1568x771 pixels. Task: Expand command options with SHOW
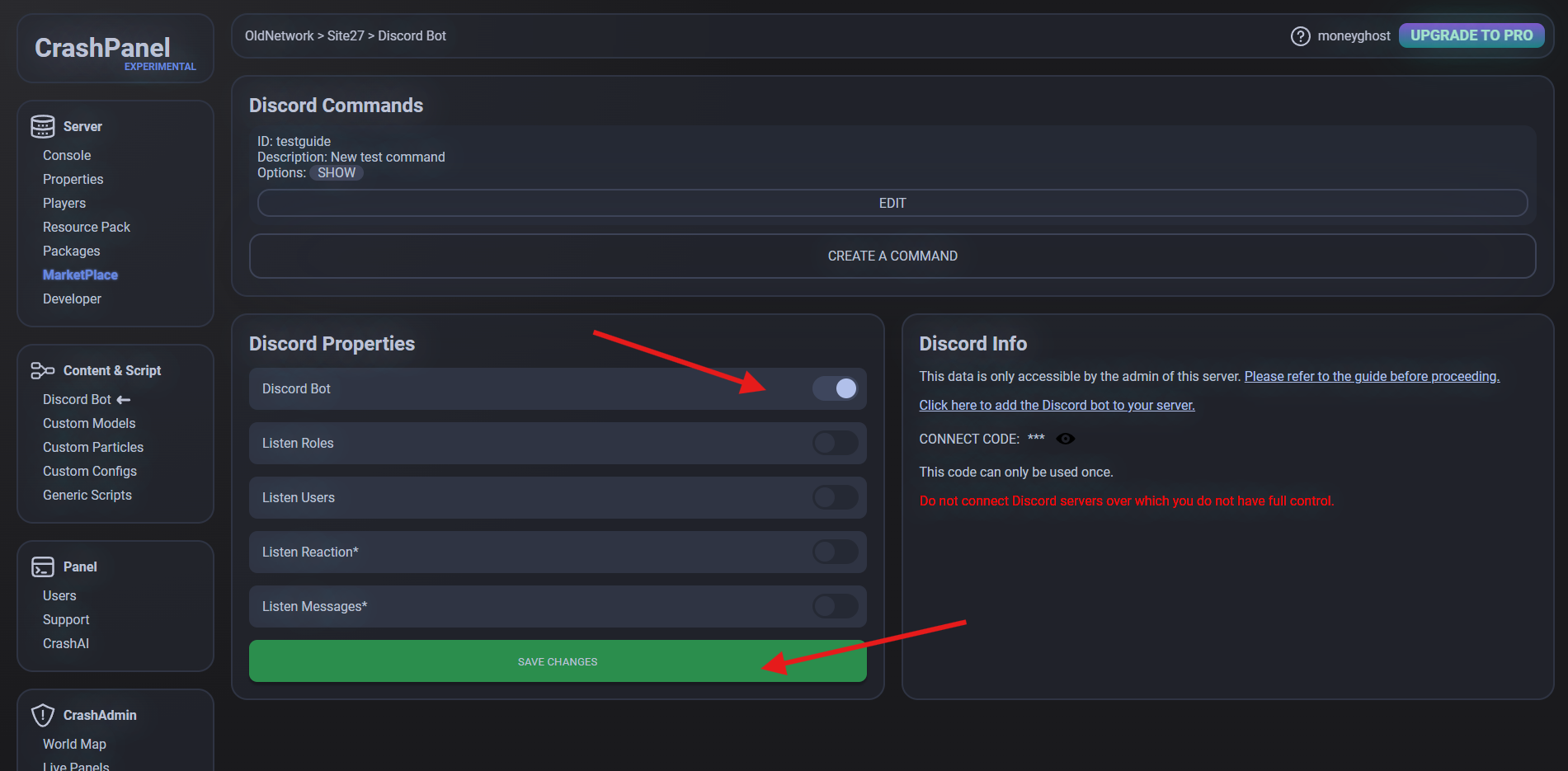(337, 173)
